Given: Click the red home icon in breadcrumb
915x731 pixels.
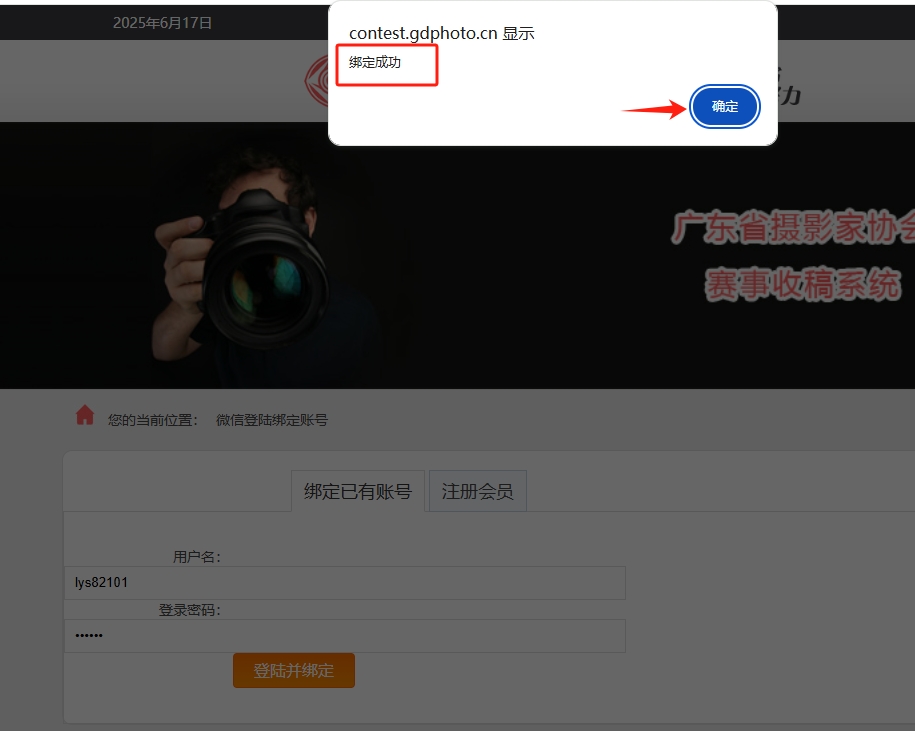Looking at the screenshot, I should coord(85,416).
